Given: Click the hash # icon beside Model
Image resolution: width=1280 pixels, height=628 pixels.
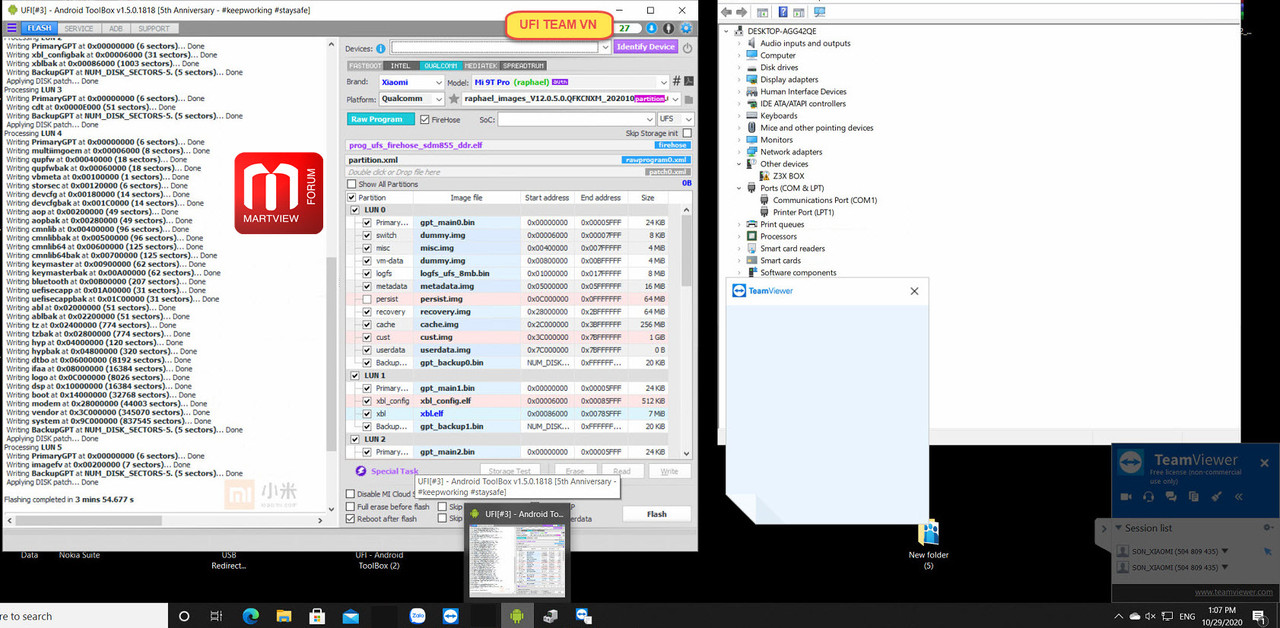Looking at the screenshot, I should click(x=676, y=81).
